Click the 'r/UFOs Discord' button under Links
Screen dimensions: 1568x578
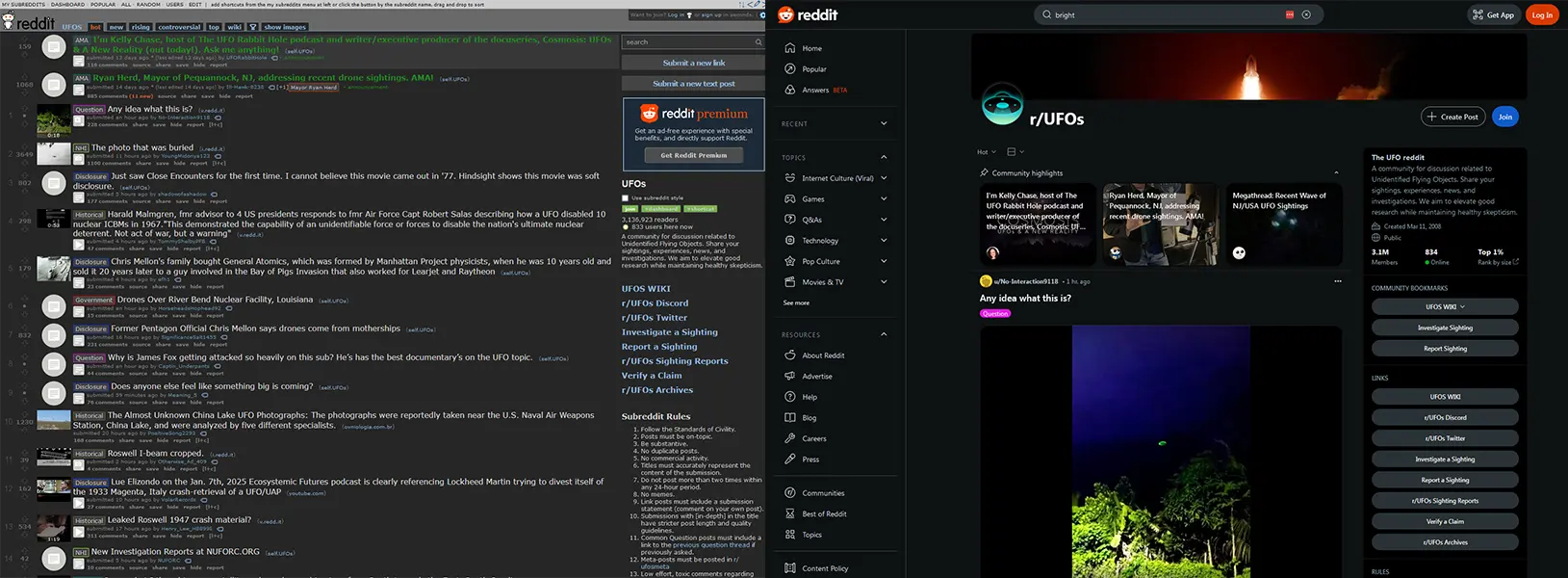(x=1445, y=417)
